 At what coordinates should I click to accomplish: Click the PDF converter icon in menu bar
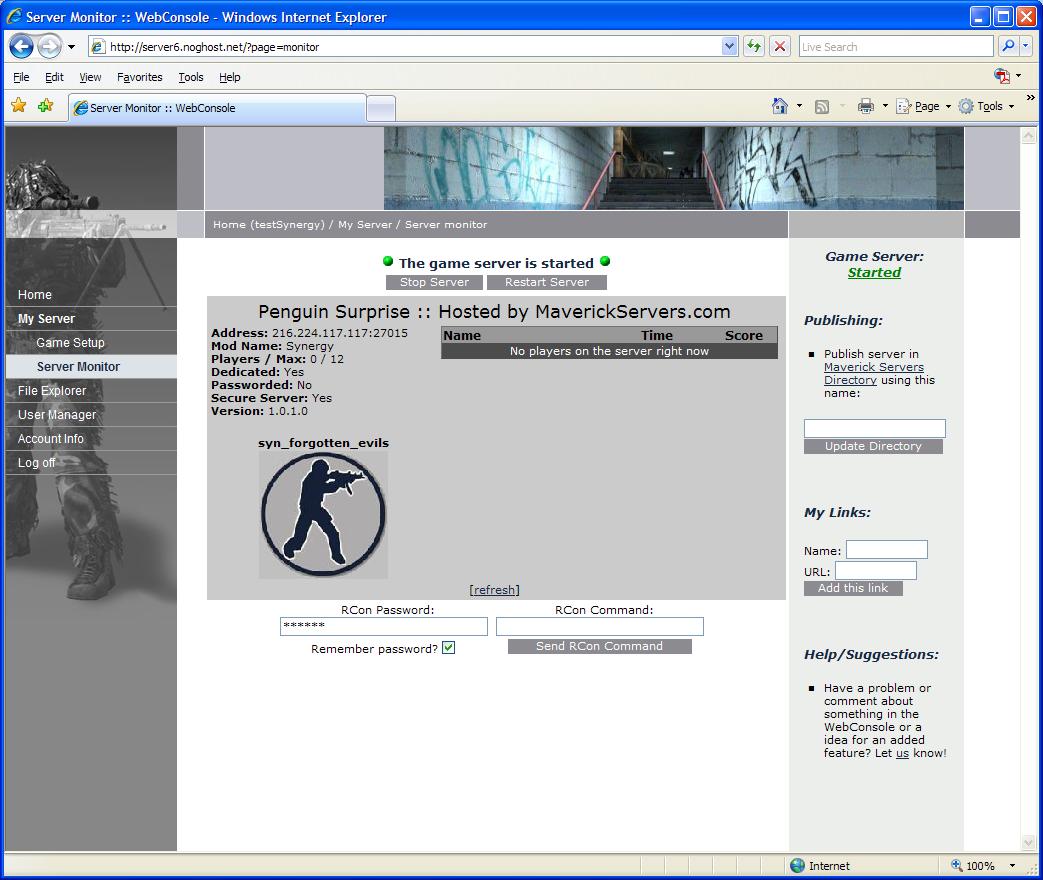pyautogui.click(x=1001, y=76)
